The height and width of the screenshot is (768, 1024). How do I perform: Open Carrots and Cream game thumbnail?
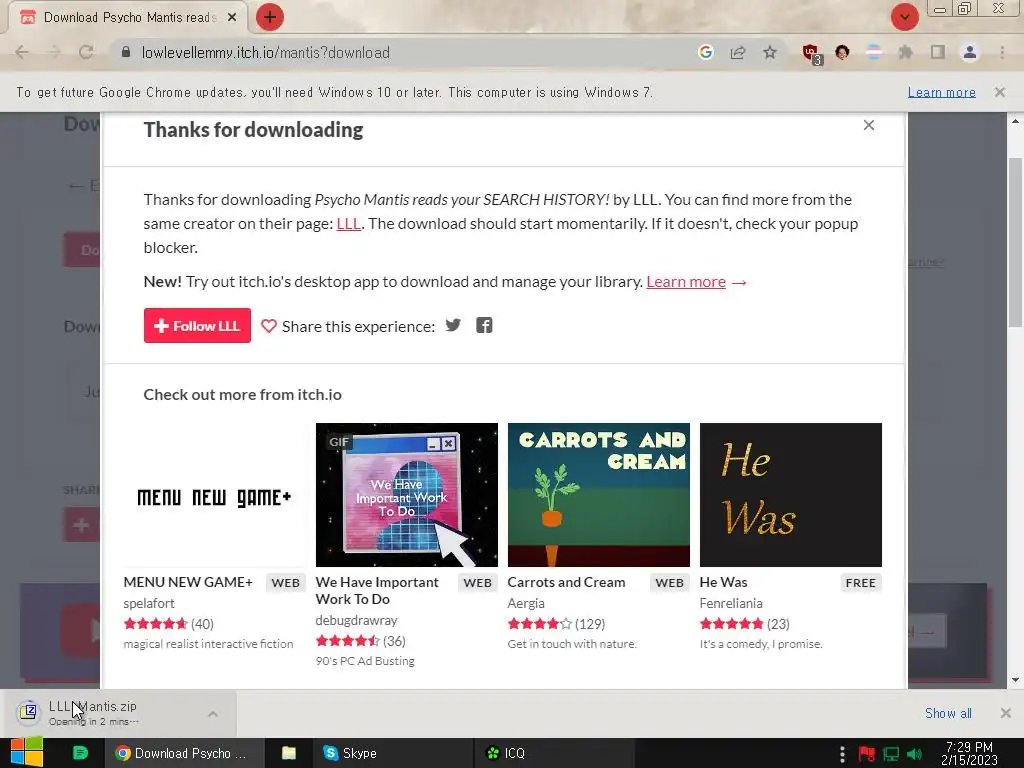coord(598,495)
